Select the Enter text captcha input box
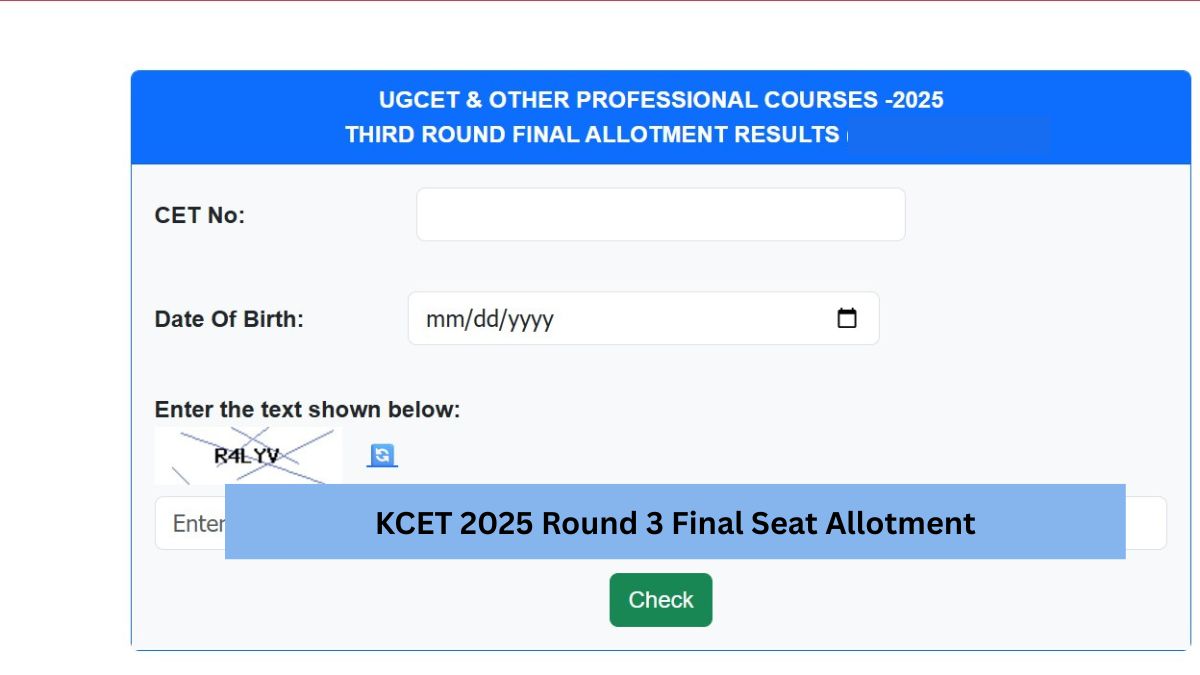This screenshot has height=675, width=1200. 190,522
